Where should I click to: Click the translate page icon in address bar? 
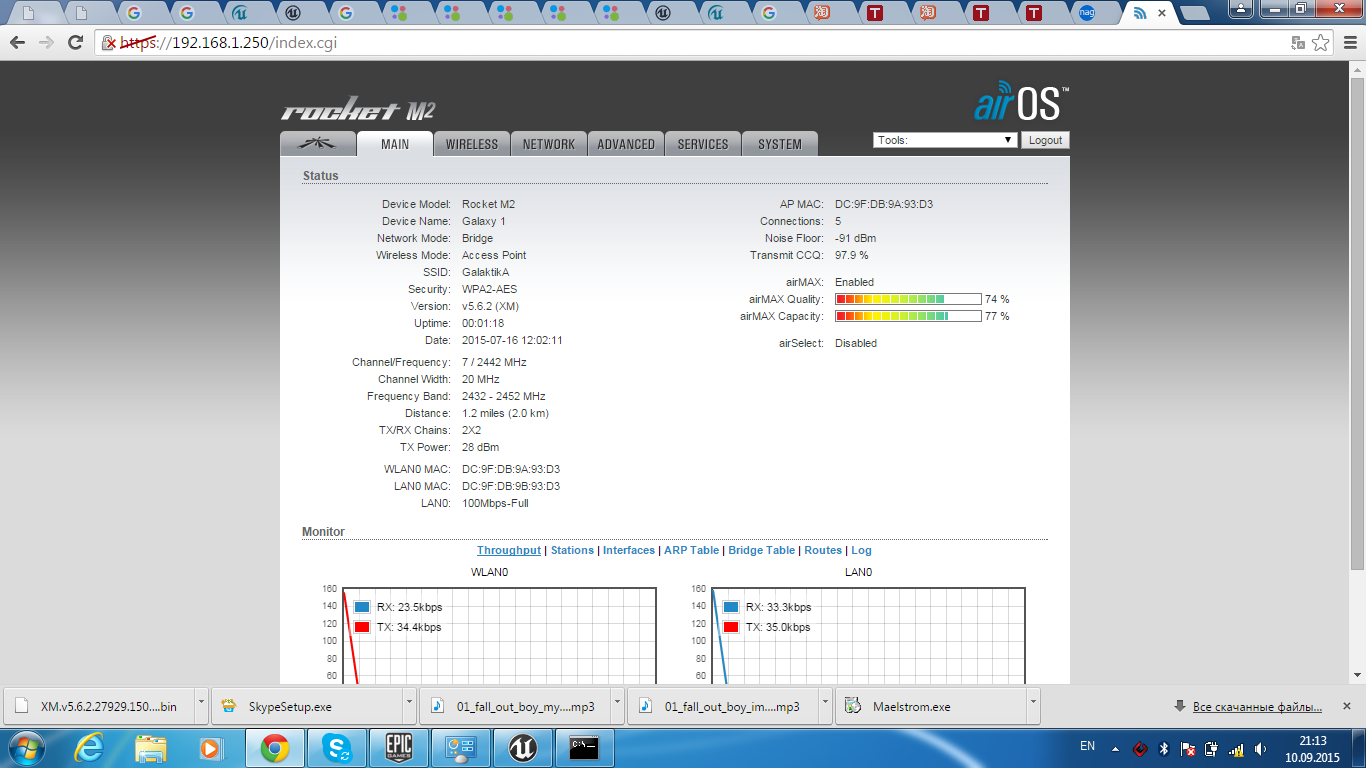1298,42
